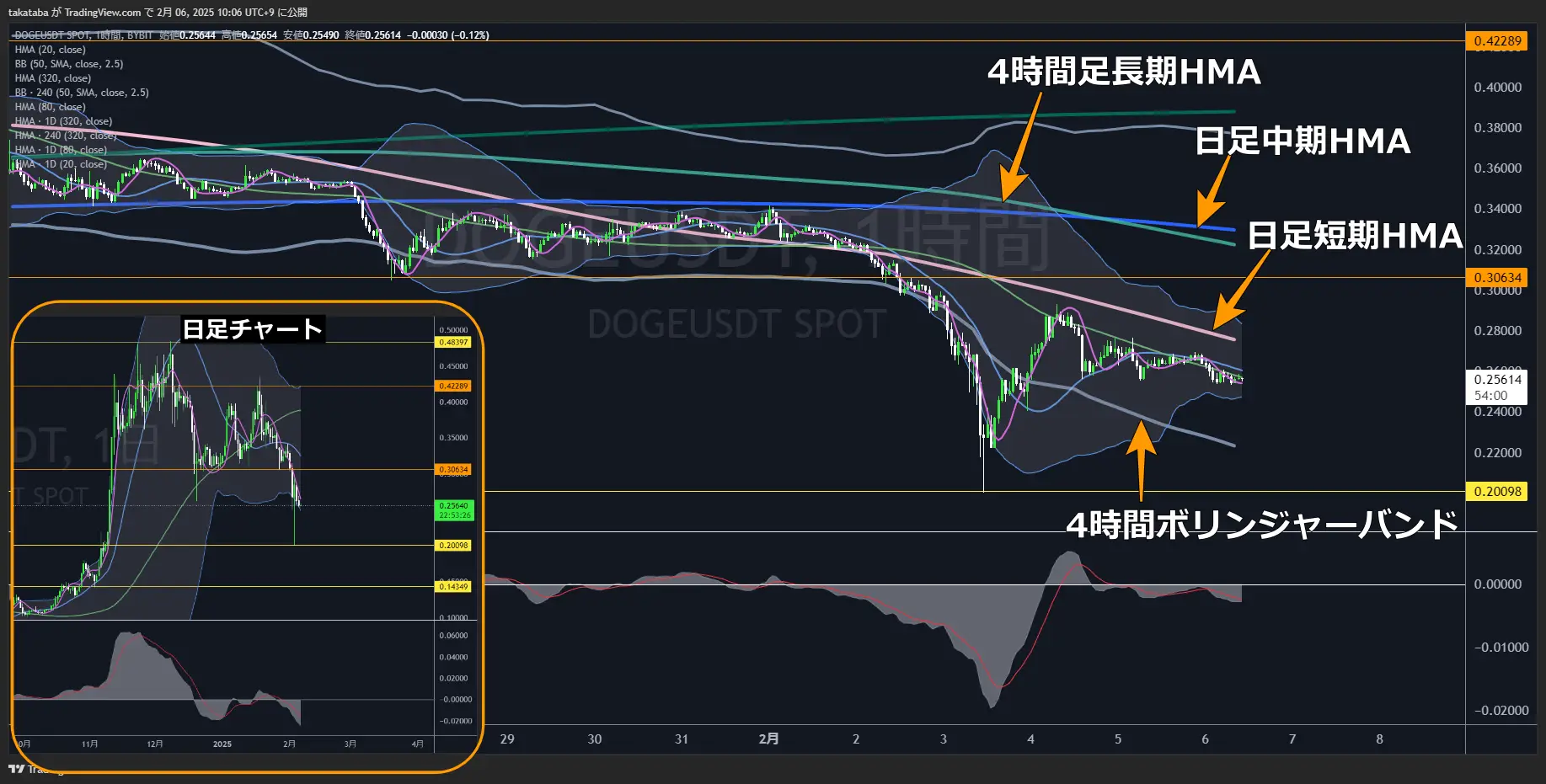Click the 0.34000 price axis tick

(1497, 209)
